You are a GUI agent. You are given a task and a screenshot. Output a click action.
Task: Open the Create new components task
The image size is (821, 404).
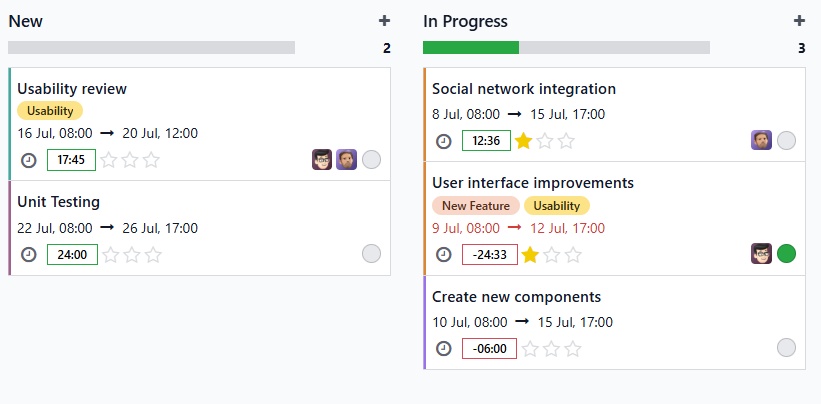[516, 297]
